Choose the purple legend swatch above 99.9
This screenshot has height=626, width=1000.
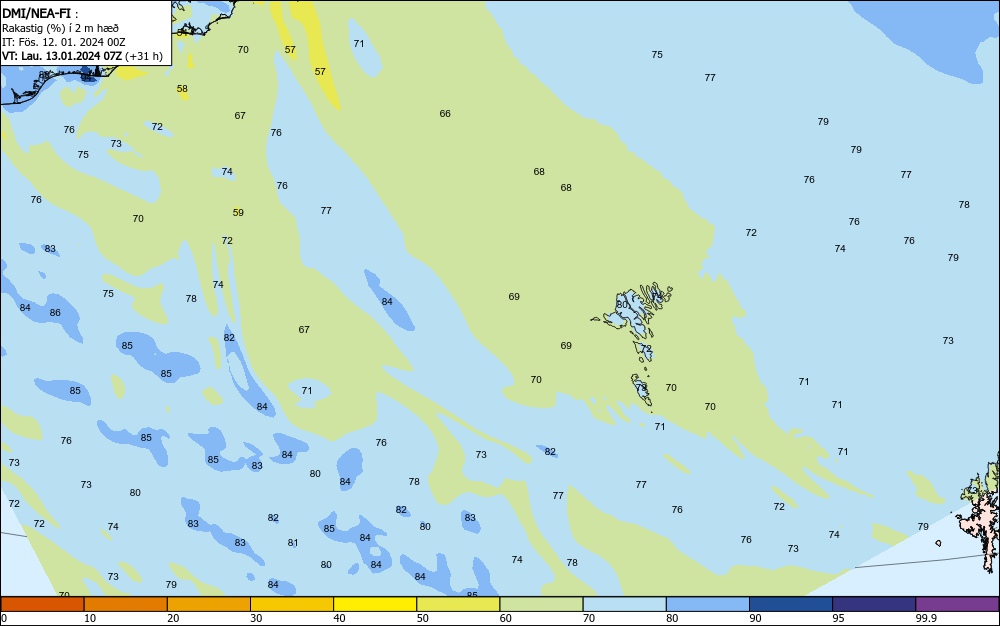[x=957, y=604]
